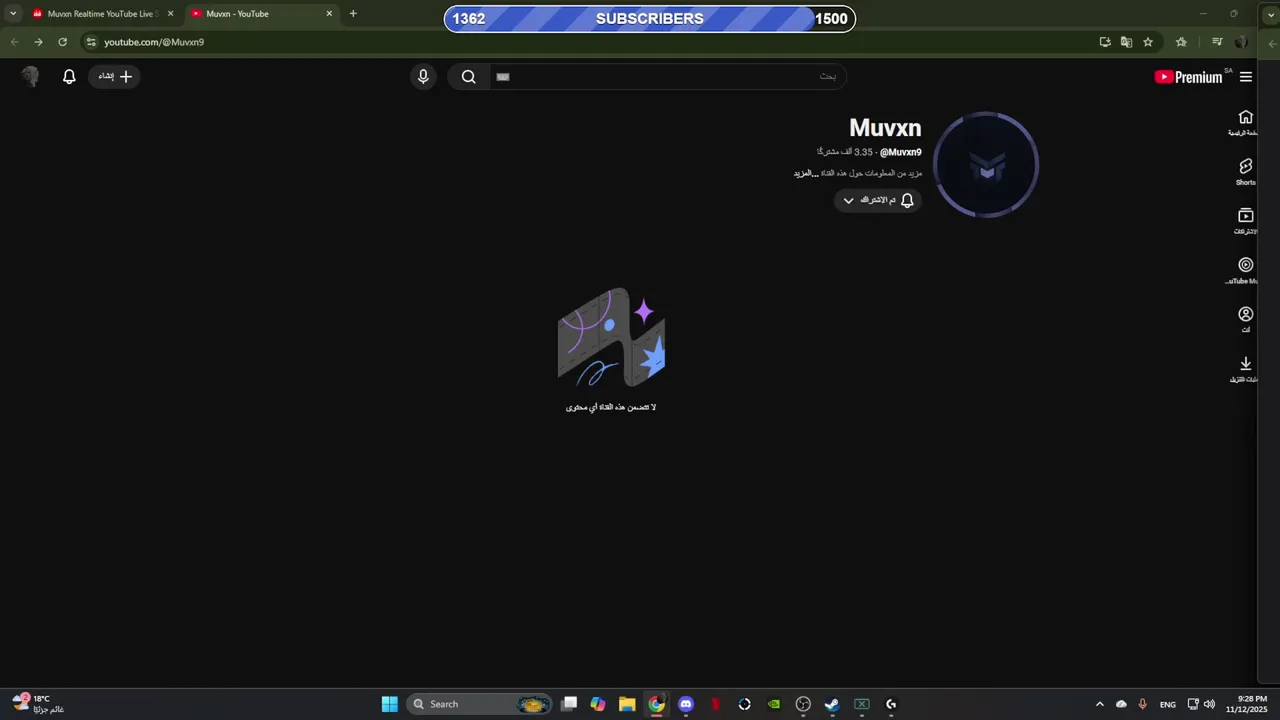Translate this page icon in address bar
This screenshot has width=1280, height=720.
pos(1126,42)
